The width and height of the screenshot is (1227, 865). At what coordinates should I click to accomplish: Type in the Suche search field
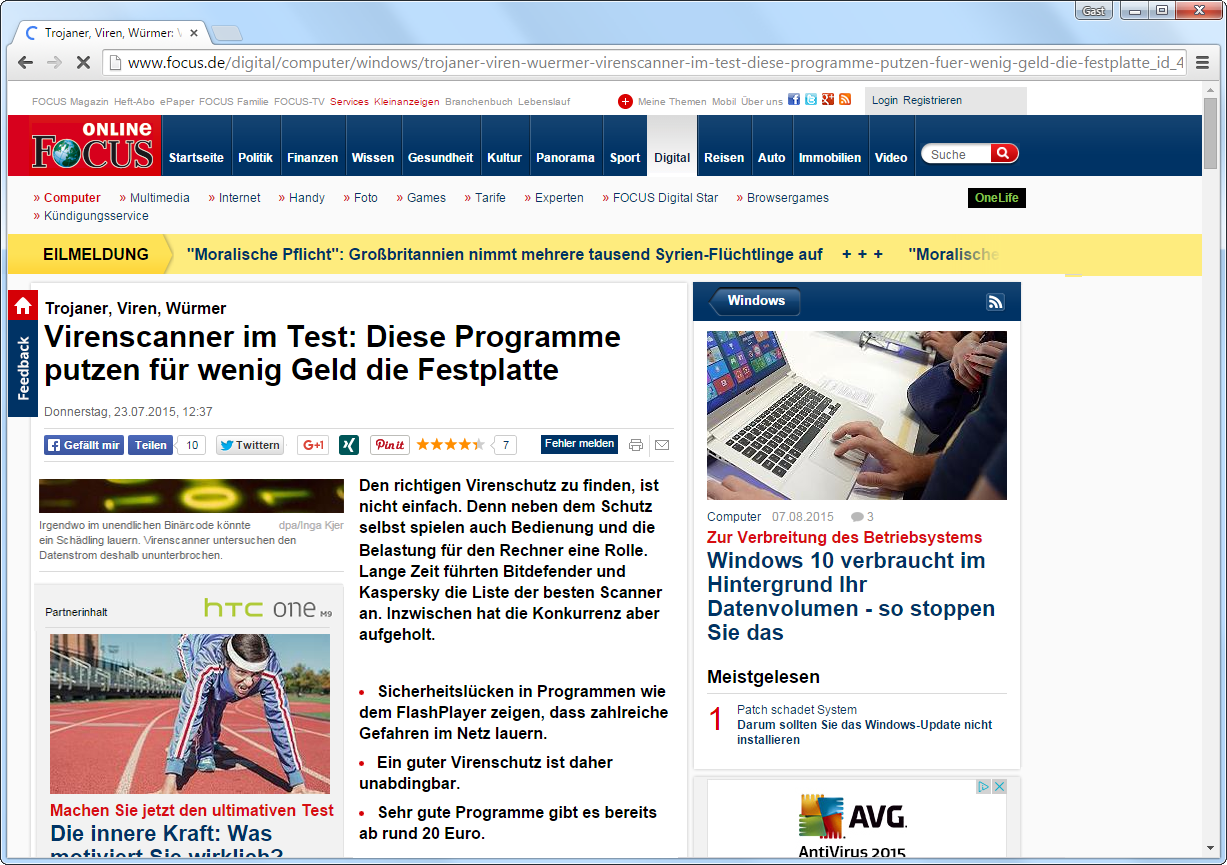[x=956, y=154]
